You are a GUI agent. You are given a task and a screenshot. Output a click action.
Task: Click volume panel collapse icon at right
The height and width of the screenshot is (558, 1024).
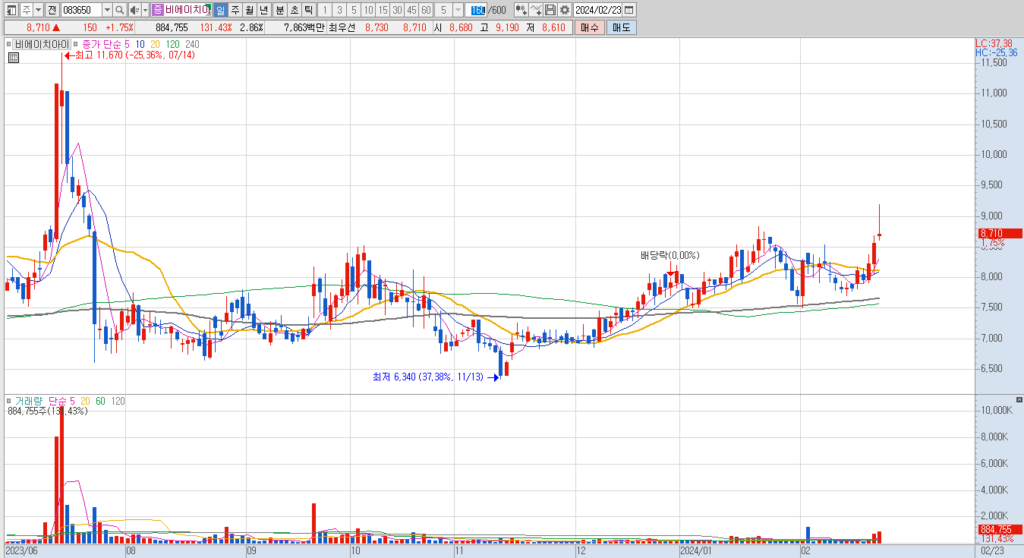[x=1019, y=399]
